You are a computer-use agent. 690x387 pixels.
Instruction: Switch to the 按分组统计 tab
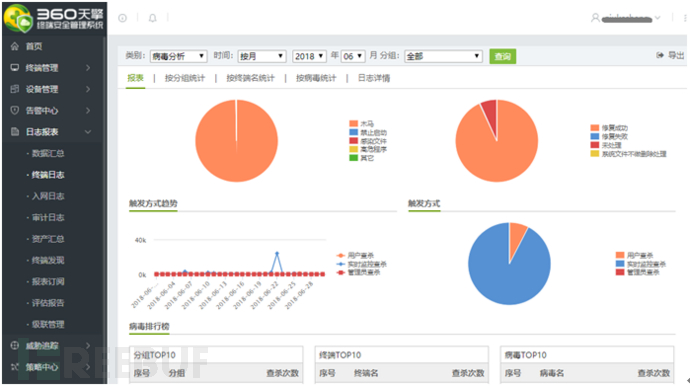(185, 78)
